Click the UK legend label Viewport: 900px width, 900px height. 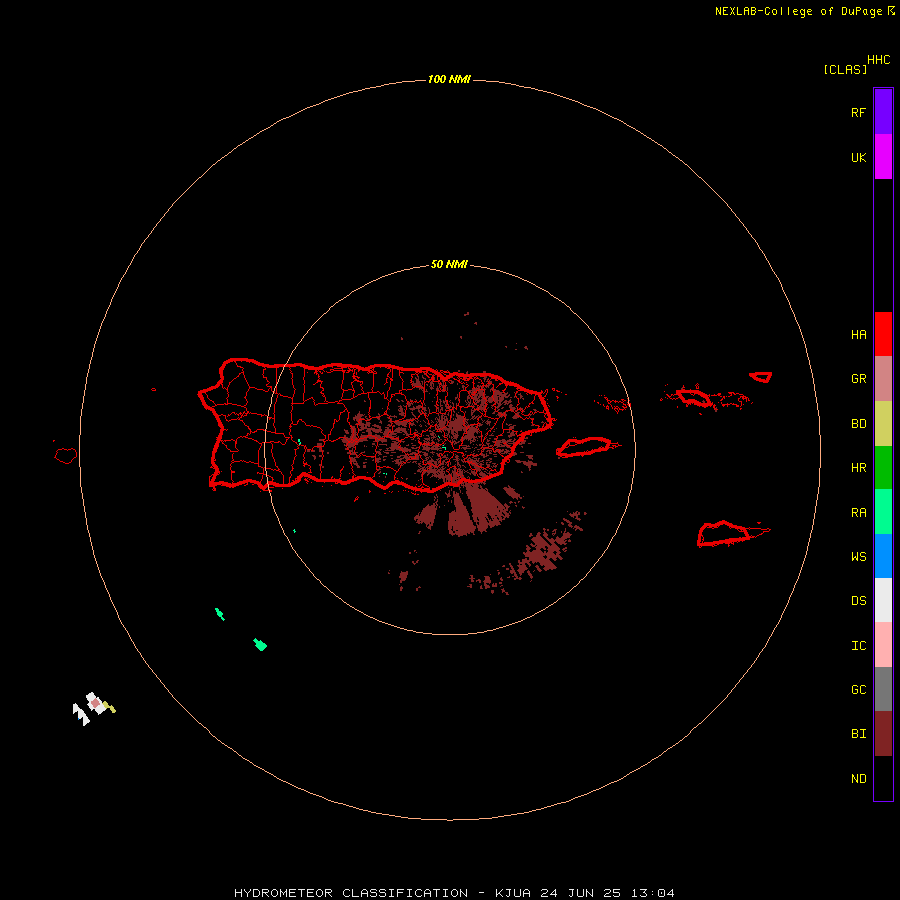click(858, 157)
